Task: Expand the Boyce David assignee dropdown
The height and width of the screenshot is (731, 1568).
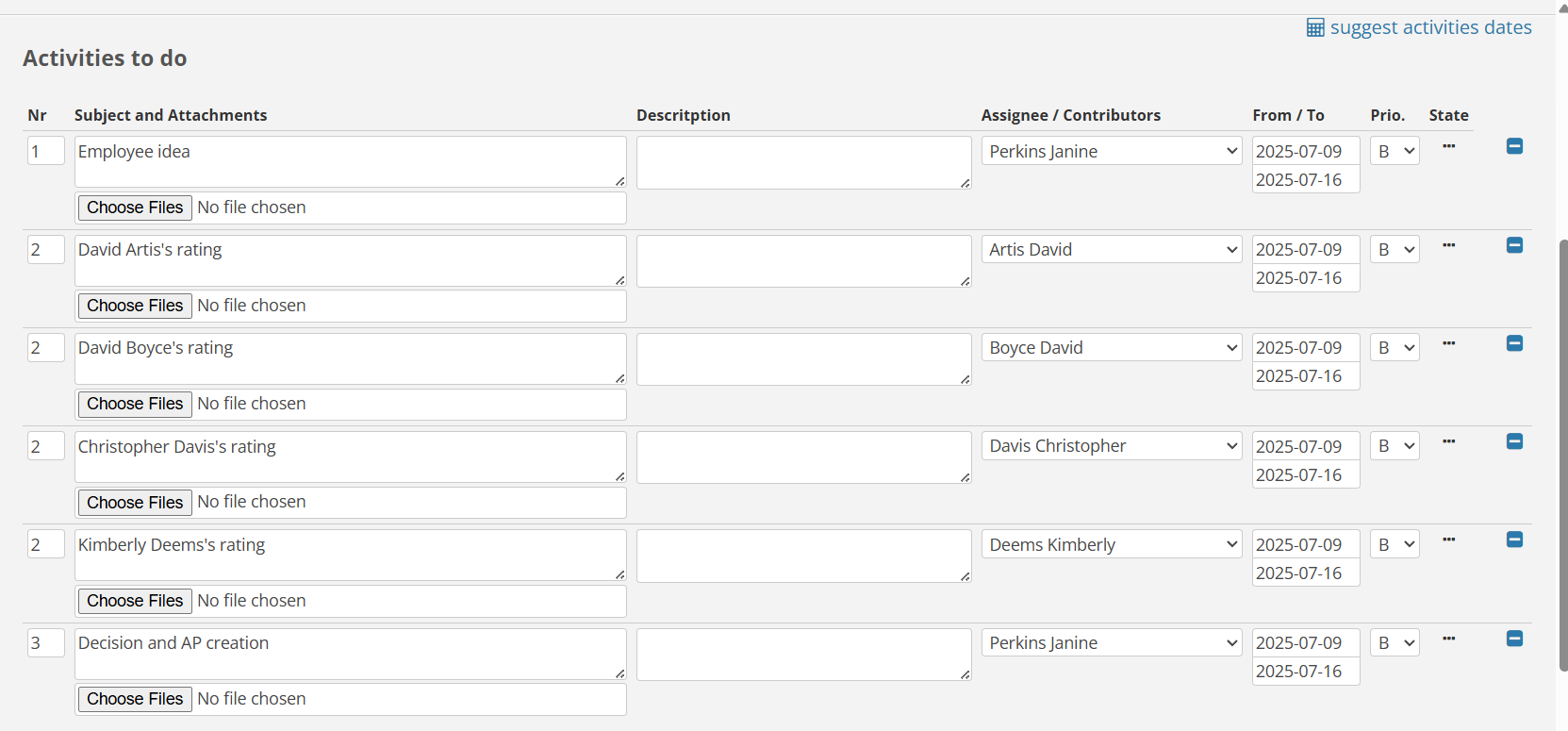Action: pos(1111,348)
